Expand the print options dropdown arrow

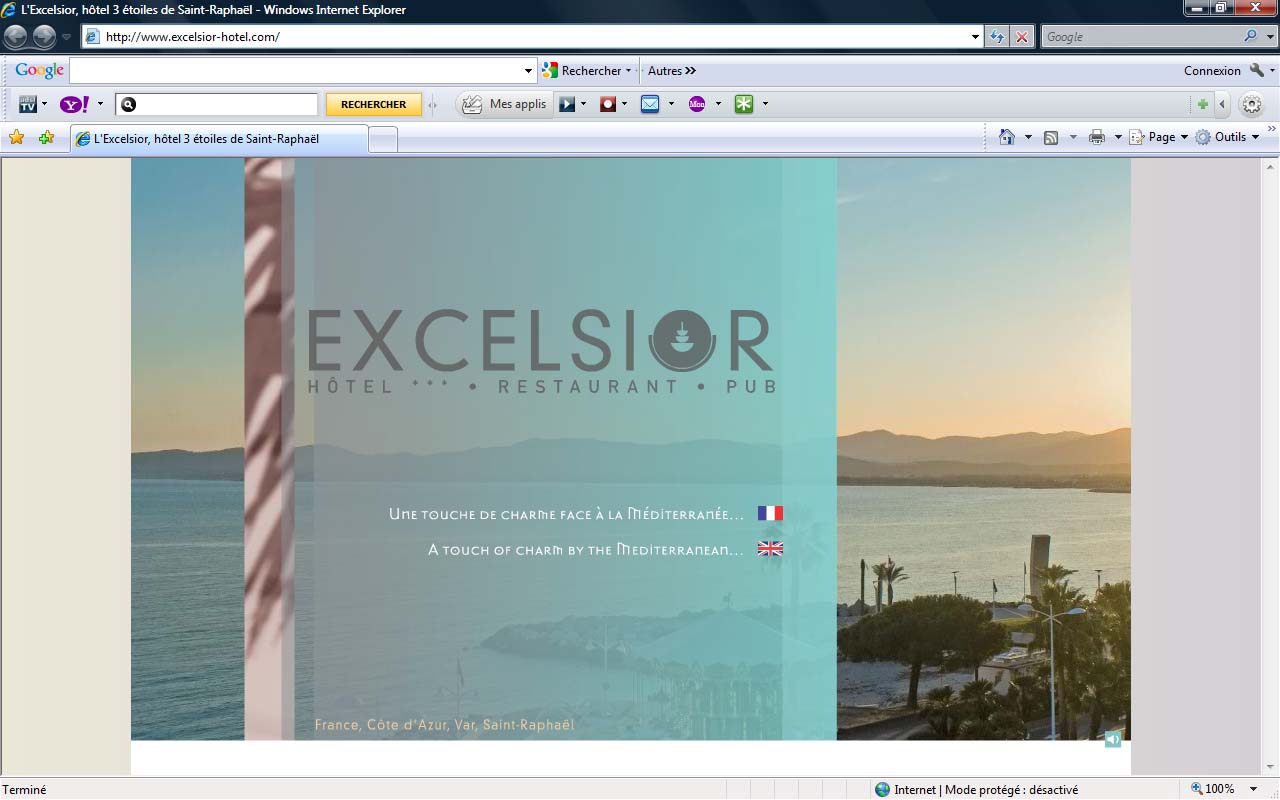(1118, 137)
